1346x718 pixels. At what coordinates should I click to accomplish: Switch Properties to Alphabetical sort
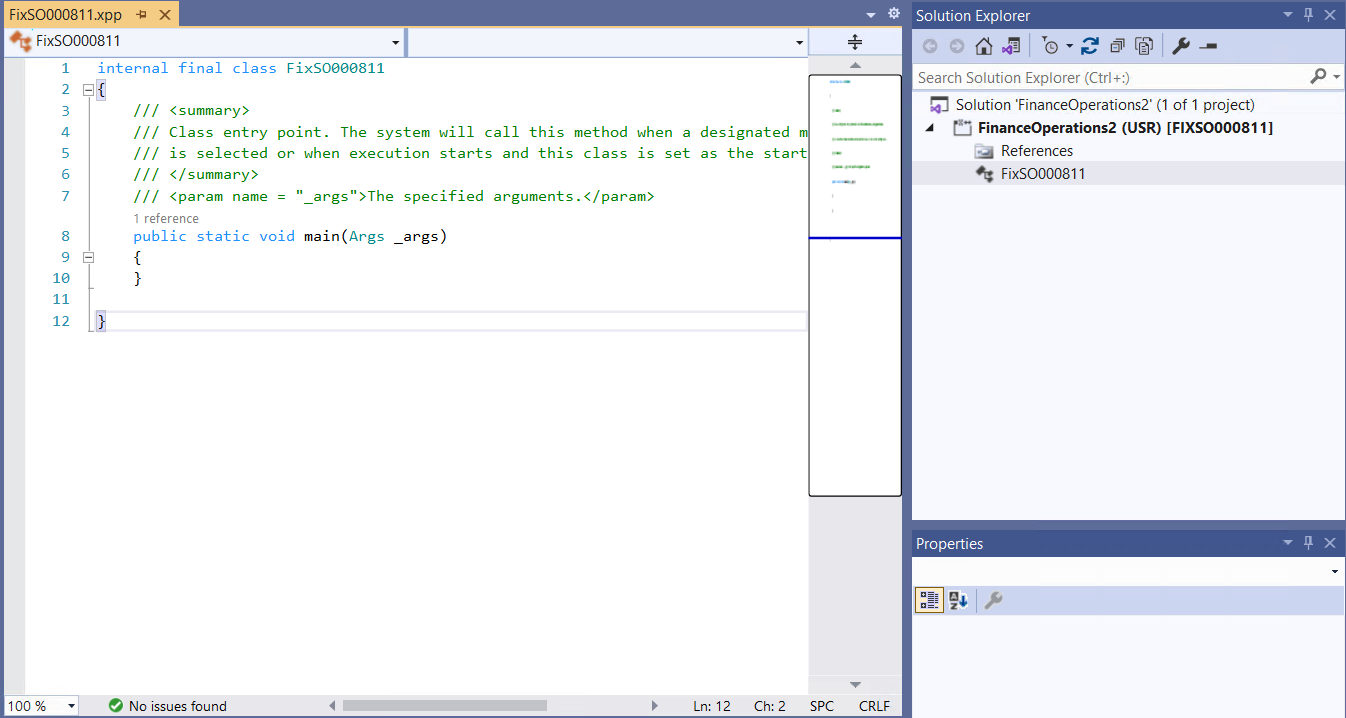click(x=958, y=600)
